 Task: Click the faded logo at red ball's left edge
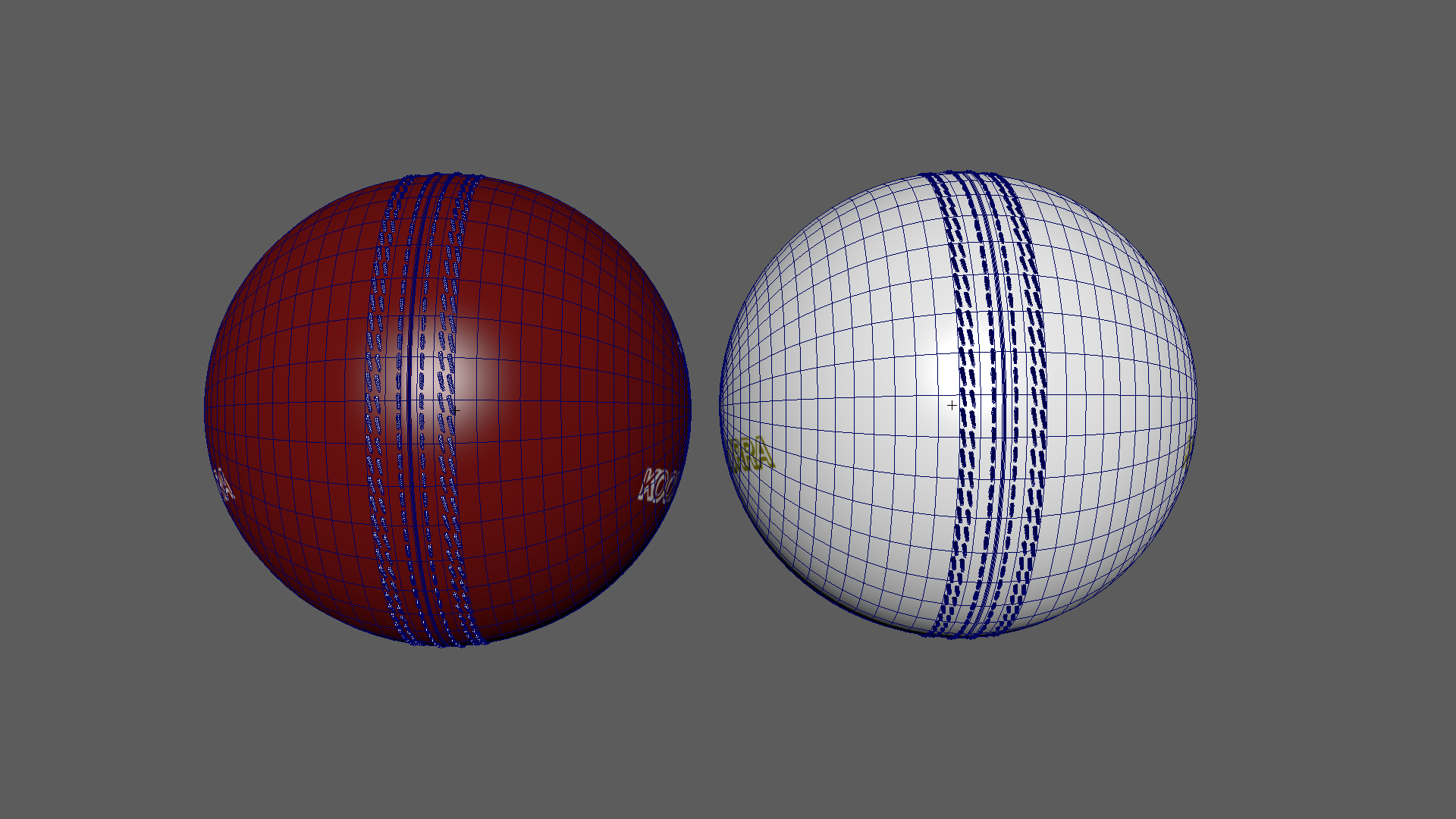pyautogui.click(x=224, y=484)
